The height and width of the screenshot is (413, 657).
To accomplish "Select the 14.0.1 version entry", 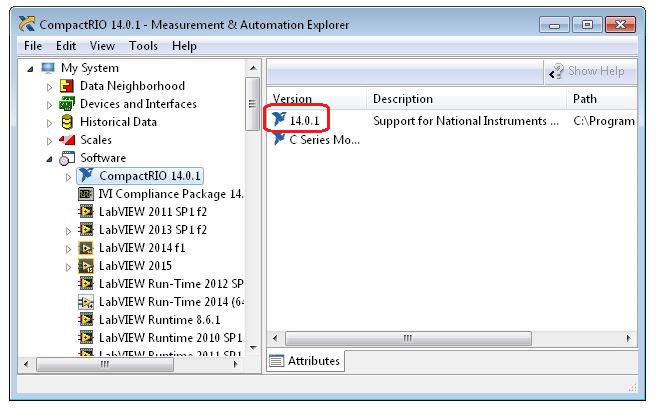I will 303,121.
